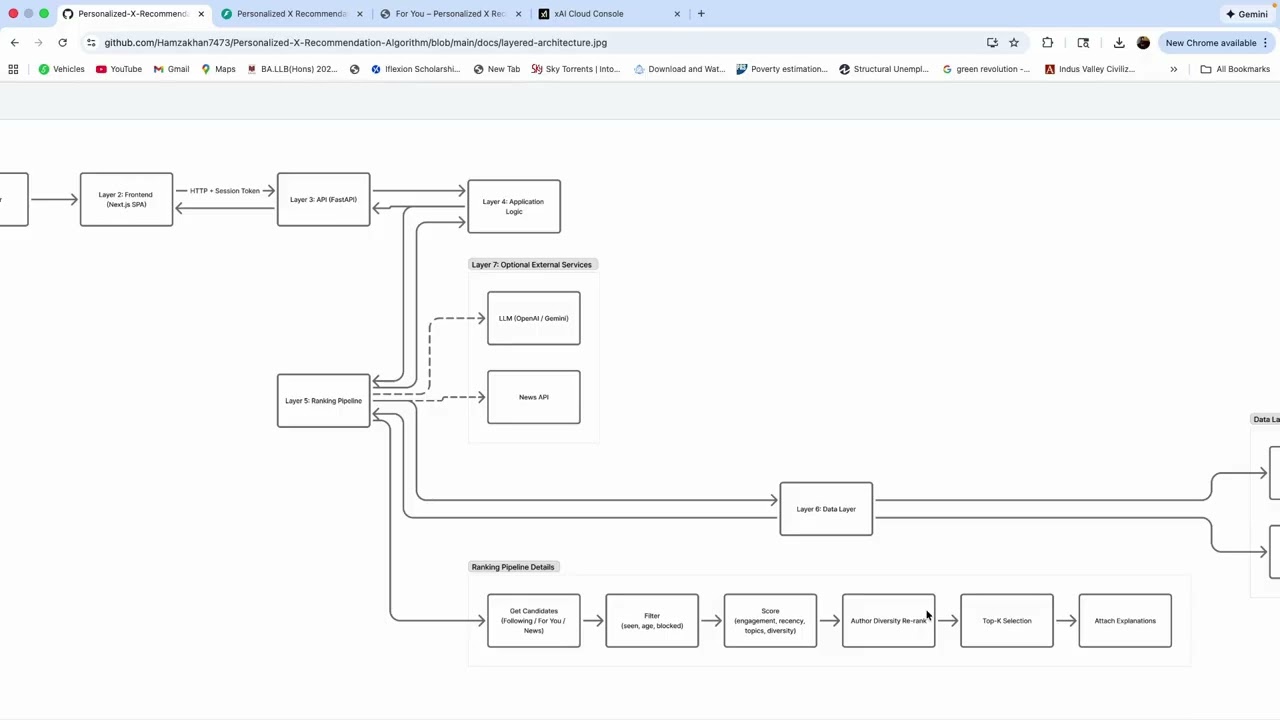Show more bookmarks chevron

click(1173, 69)
